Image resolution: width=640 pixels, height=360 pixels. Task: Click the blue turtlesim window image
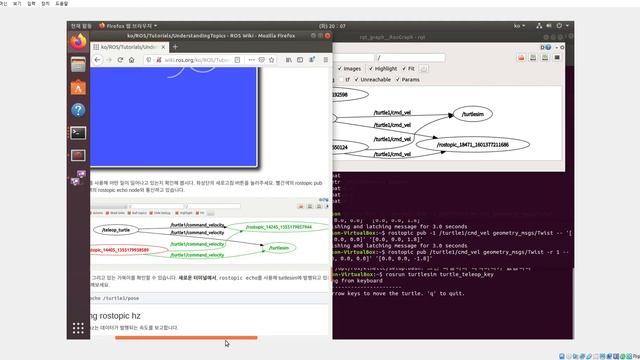(173, 117)
